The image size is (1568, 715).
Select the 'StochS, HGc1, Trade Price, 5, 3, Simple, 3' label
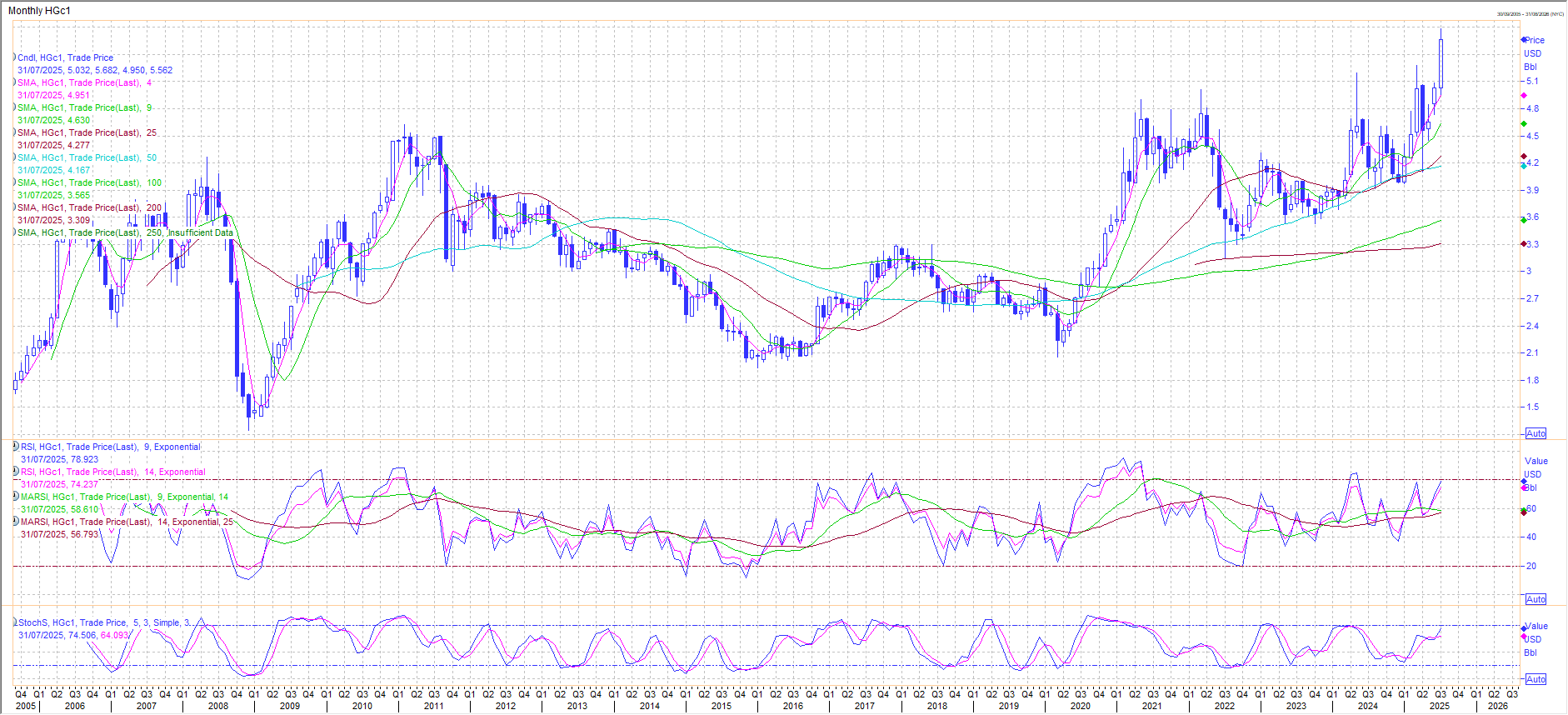pyautogui.click(x=104, y=622)
